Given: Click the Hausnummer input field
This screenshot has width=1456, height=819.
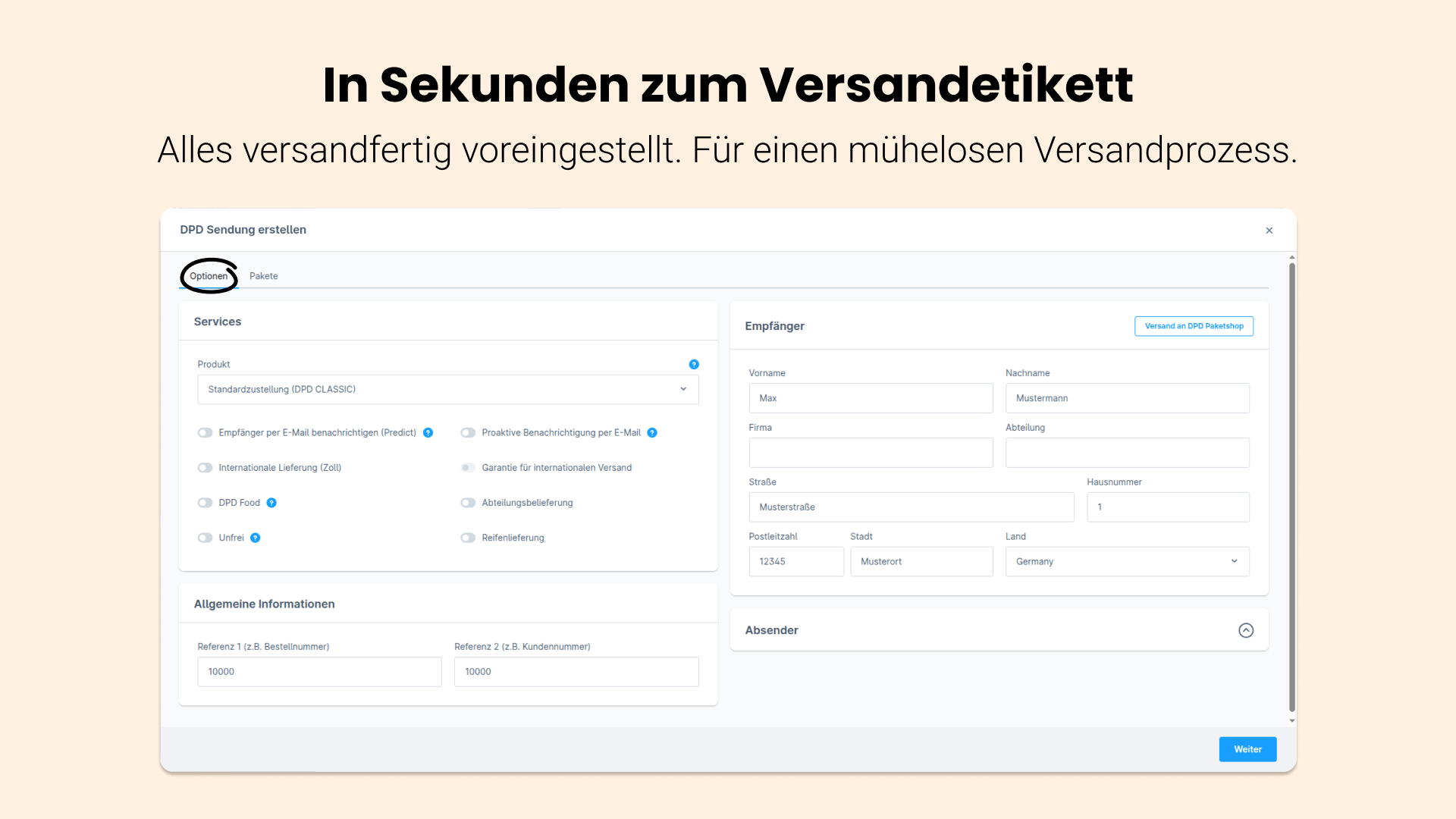Looking at the screenshot, I should click(x=1168, y=507).
